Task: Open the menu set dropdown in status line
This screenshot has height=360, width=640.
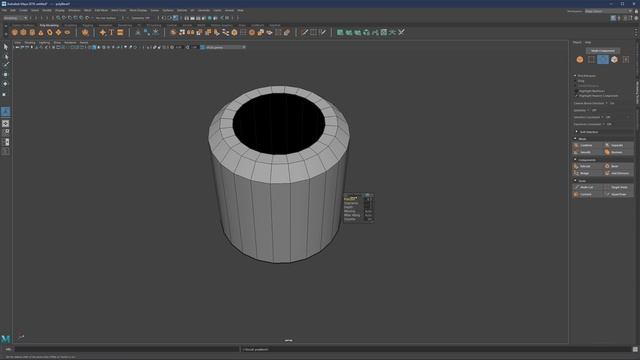Action: [15, 18]
